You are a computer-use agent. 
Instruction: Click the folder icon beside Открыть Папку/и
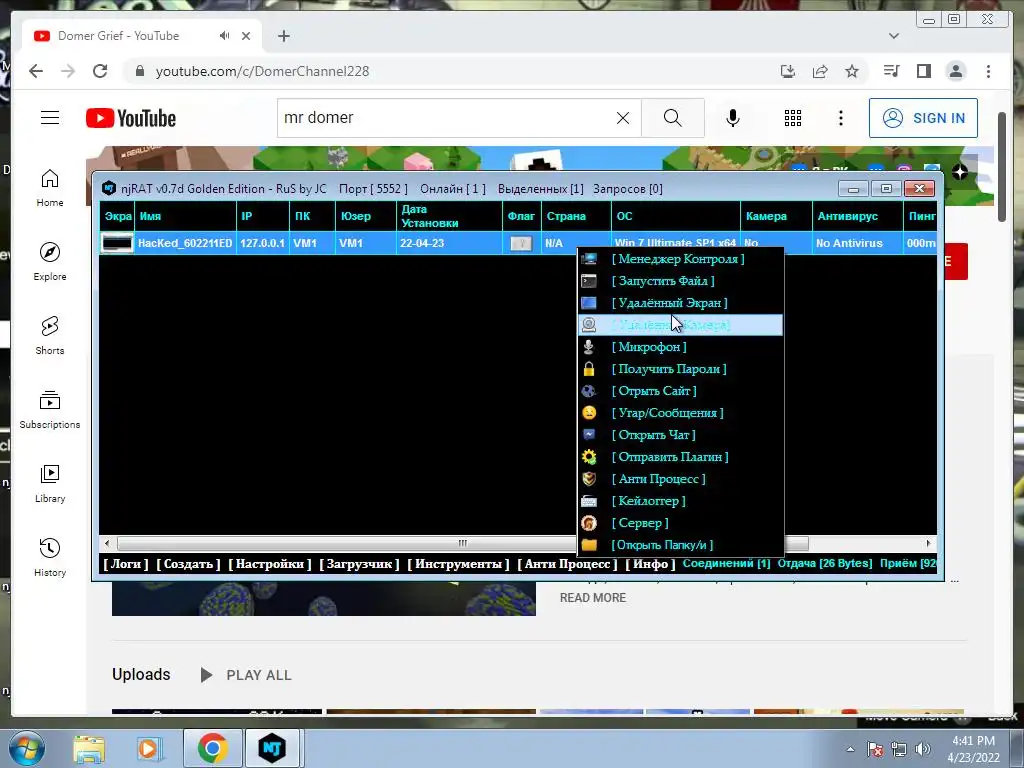[x=589, y=545]
